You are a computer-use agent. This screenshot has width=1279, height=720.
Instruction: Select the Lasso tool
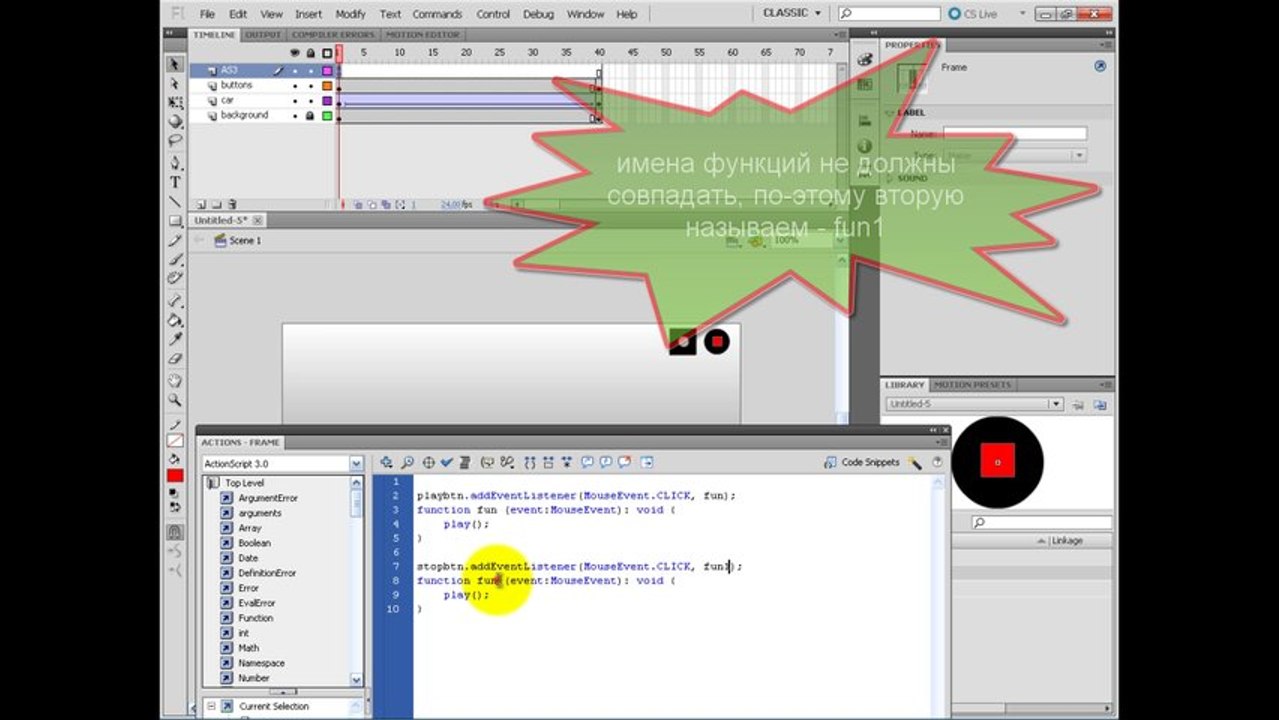coord(175,141)
